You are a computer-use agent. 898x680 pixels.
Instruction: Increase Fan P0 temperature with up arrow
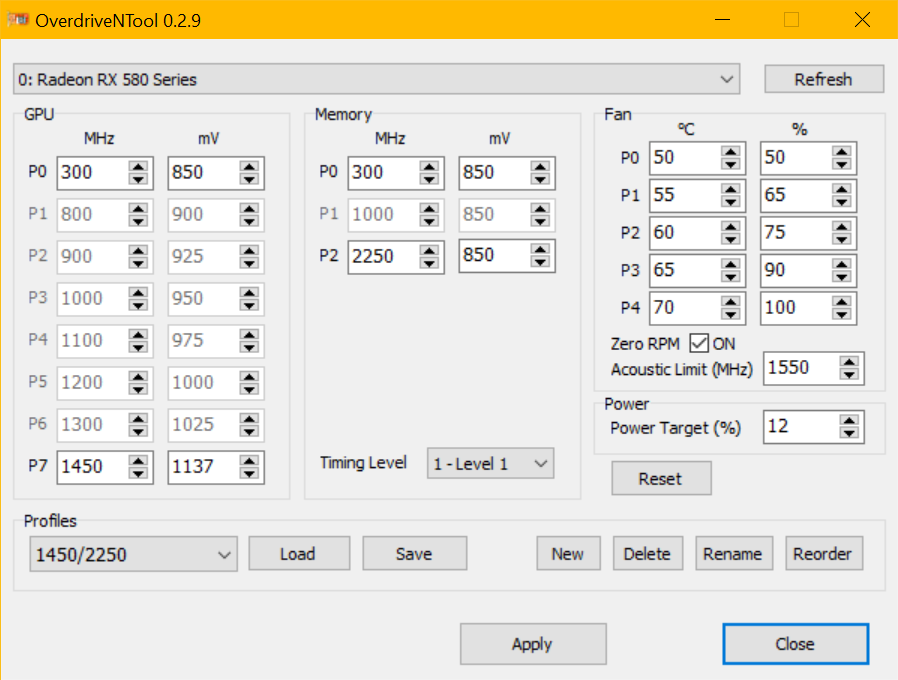coord(730,152)
